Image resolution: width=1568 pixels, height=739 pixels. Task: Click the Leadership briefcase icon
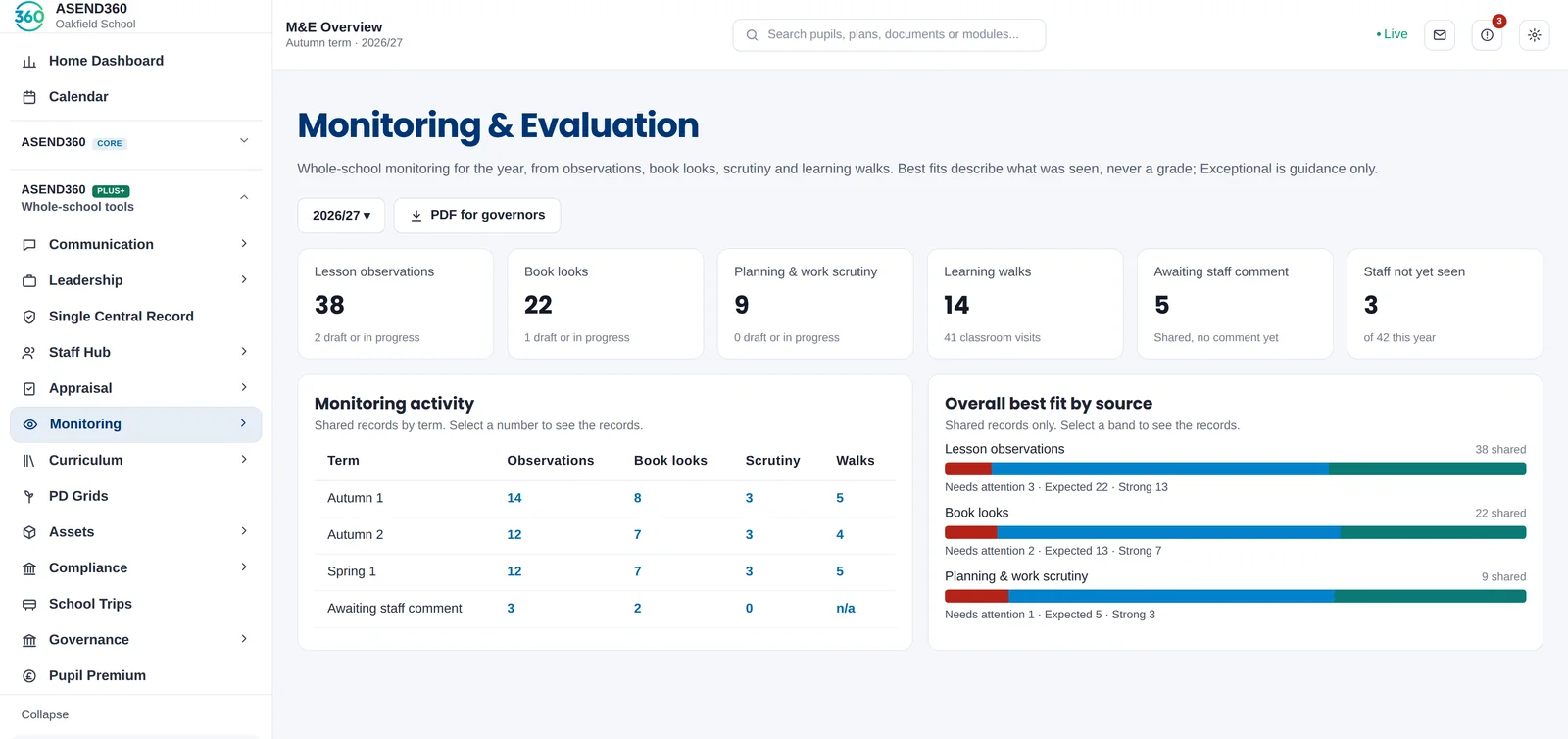click(x=29, y=281)
